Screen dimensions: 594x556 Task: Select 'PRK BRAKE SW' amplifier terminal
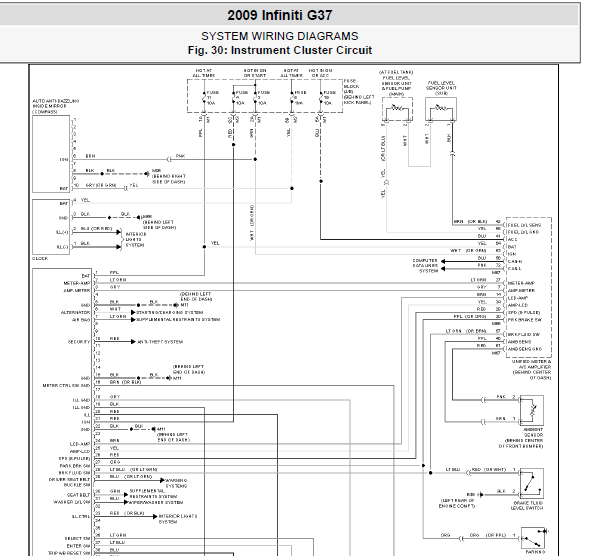point(525,320)
